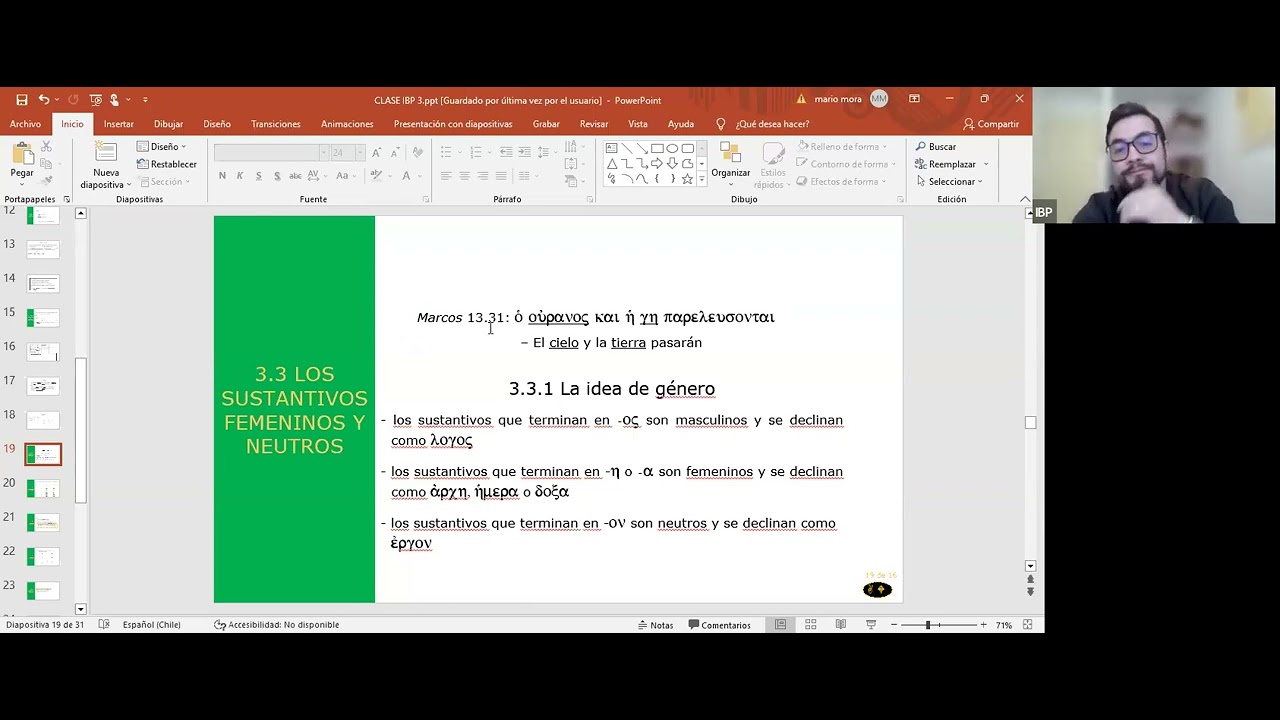Align text left
The height and width of the screenshot is (720, 1280).
tap(446, 176)
